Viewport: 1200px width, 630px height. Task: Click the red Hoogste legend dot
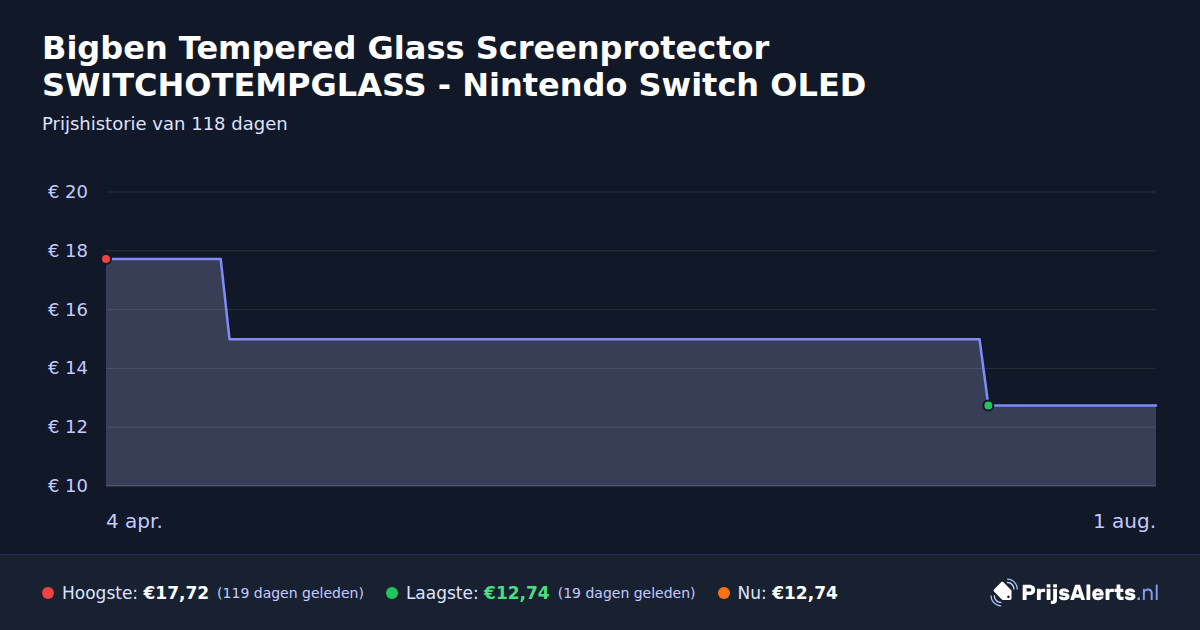point(48,593)
